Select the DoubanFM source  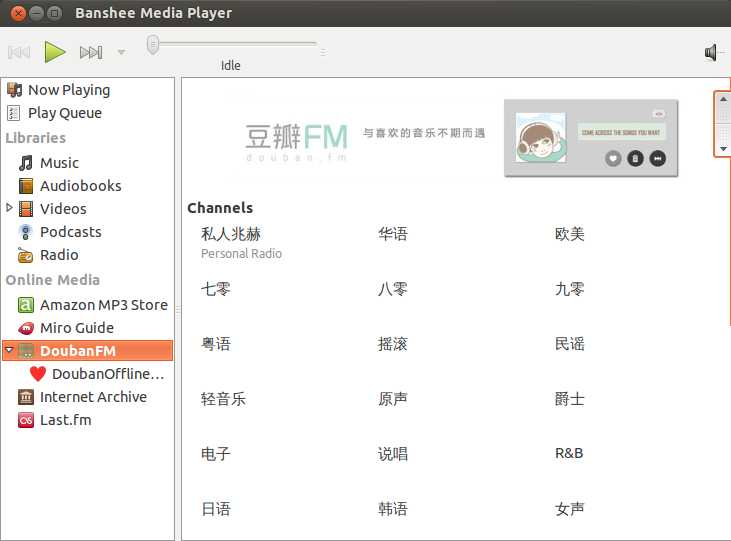pos(88,351)
